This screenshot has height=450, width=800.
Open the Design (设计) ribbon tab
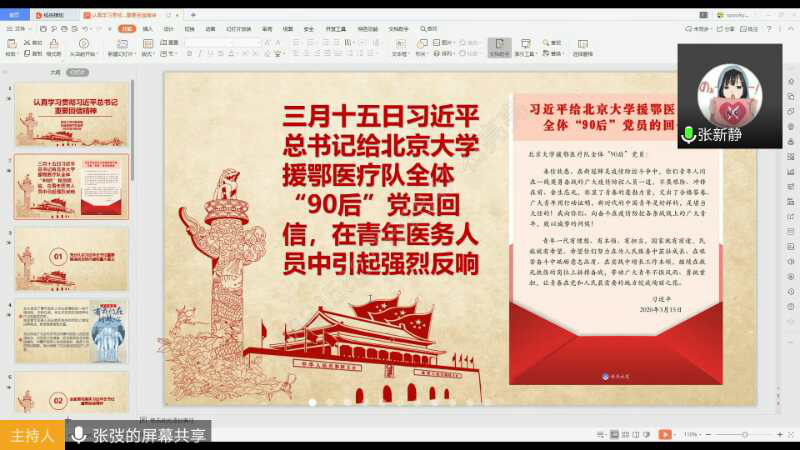[169, 29]
